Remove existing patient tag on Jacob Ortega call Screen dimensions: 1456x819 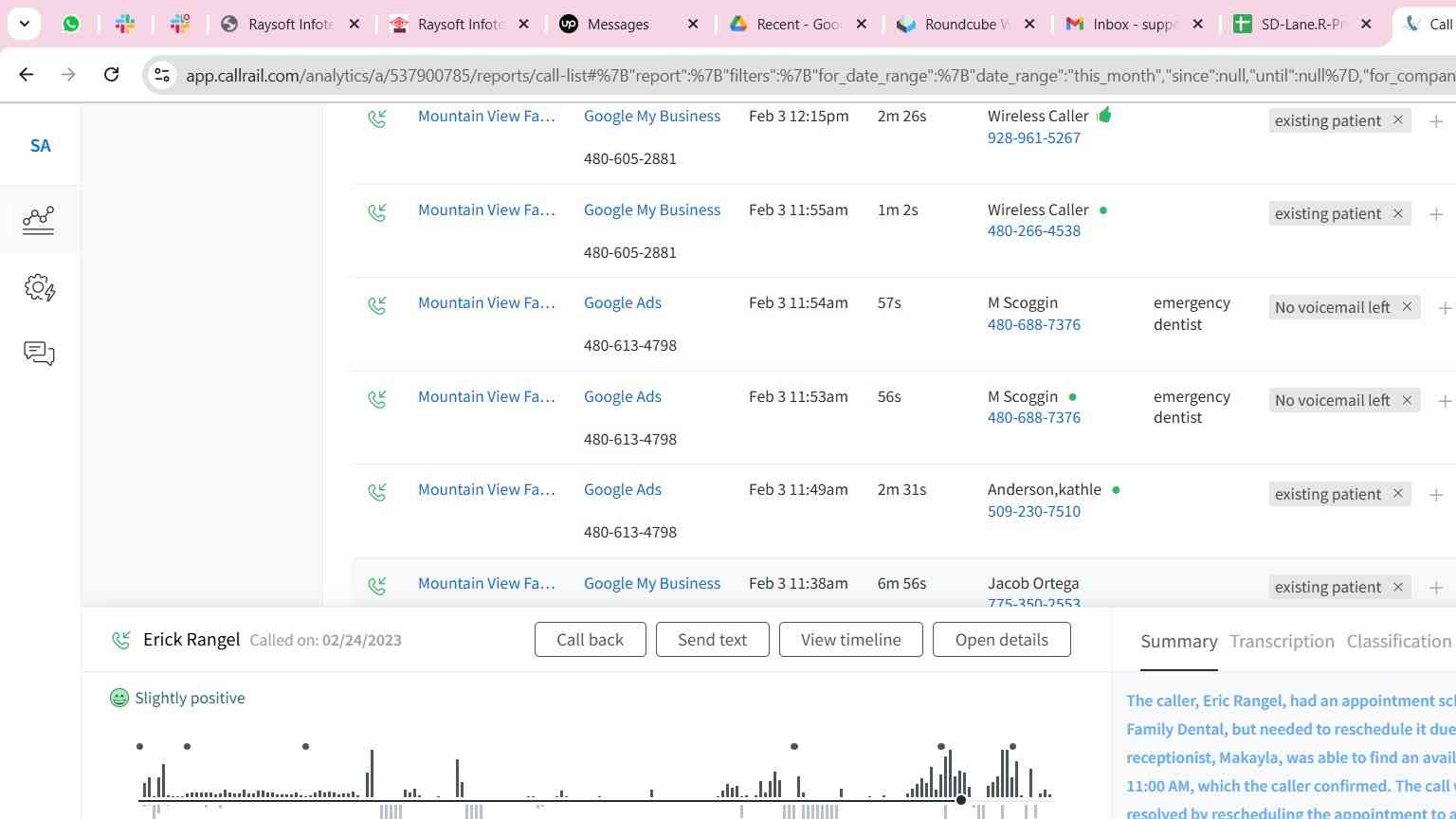[x=1397, y=587]
